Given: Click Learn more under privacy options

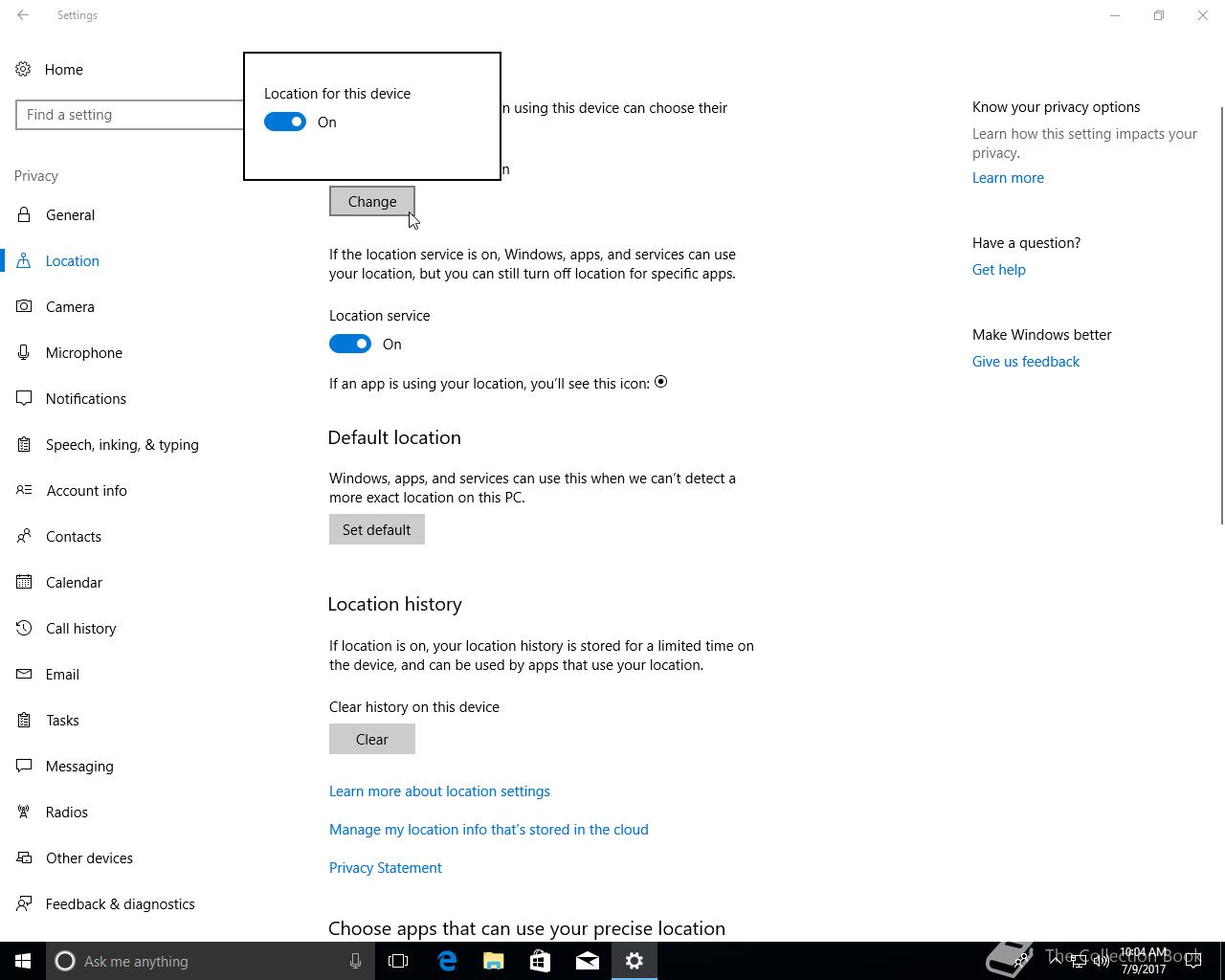Looking at the screenshot, I should coord(1008,178).
